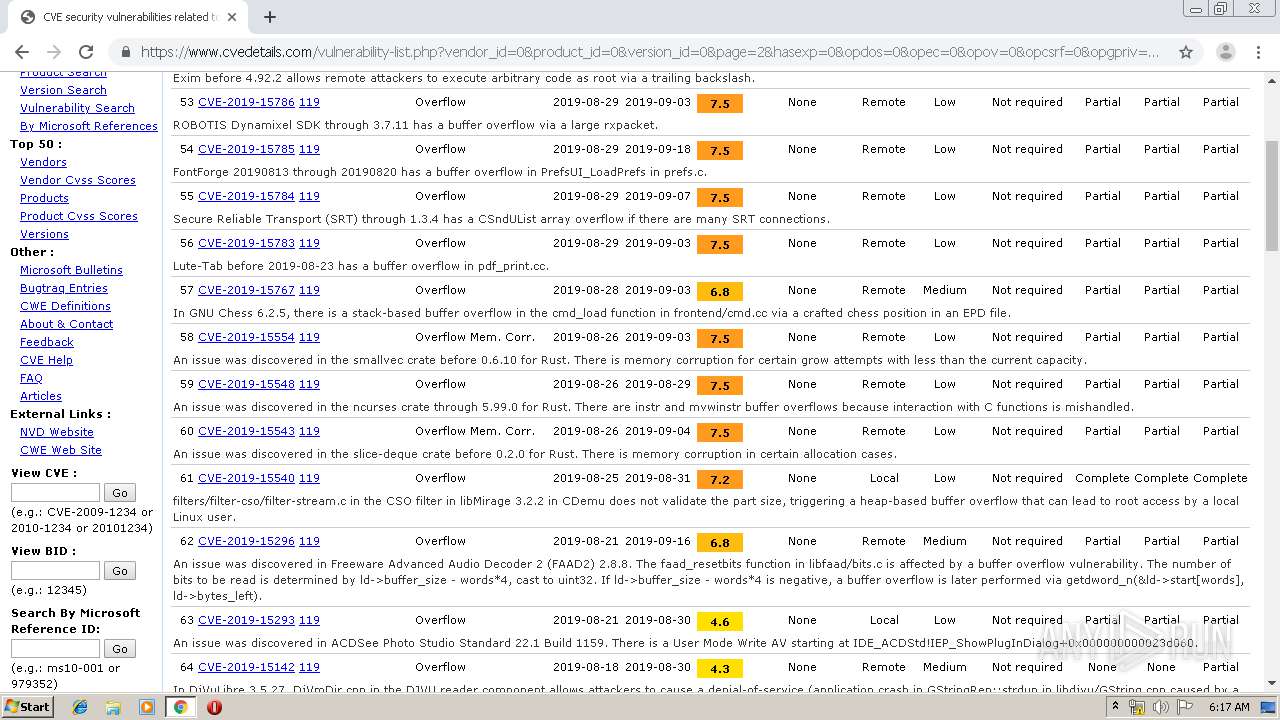Open the media player taskbar icon
The image size is (1280, 720).
[147, 707]
